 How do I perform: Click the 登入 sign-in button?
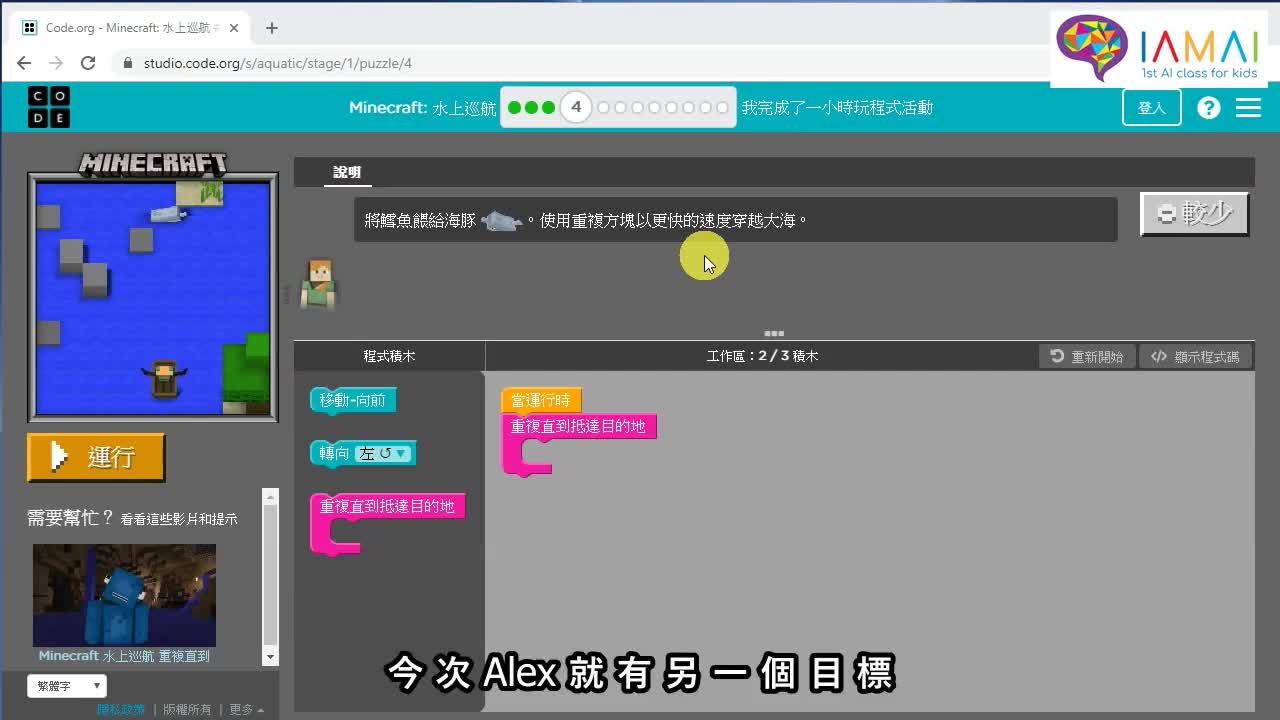1152,107
